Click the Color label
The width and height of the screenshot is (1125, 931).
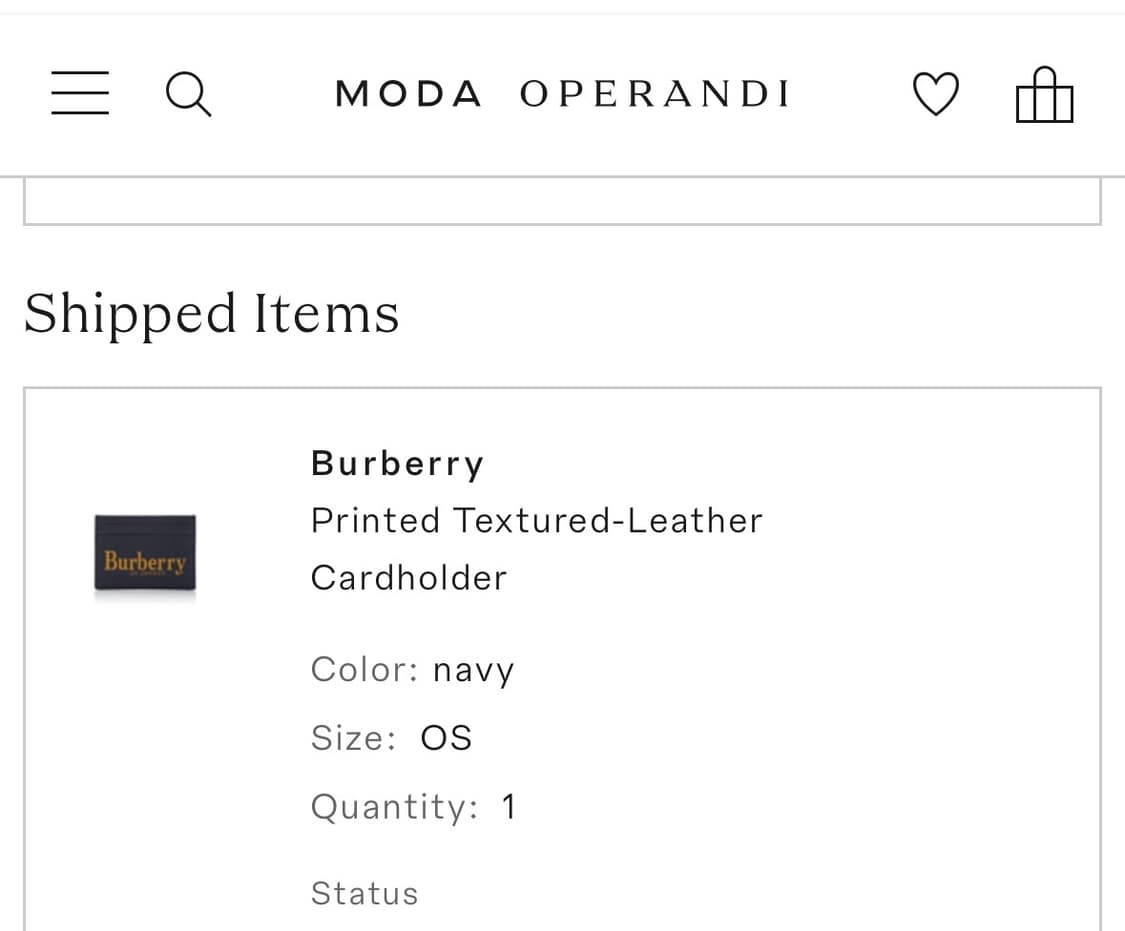point(364,669)
